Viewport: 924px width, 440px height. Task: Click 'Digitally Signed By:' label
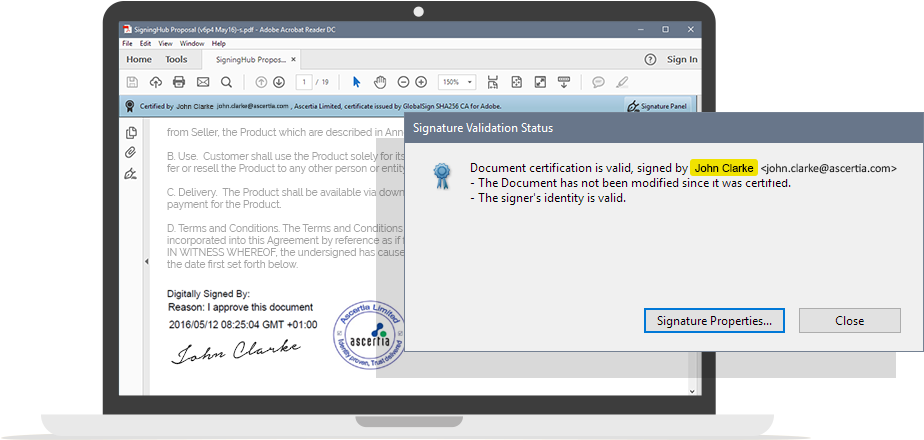[x=209, y=293]
